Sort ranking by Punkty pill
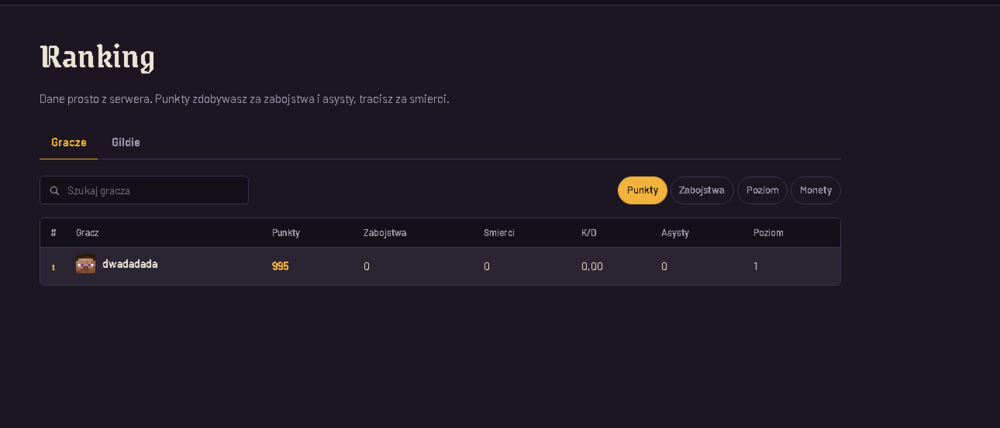Image resolution: width=1000 pixels, height=428 pixels. coord(642,190)
